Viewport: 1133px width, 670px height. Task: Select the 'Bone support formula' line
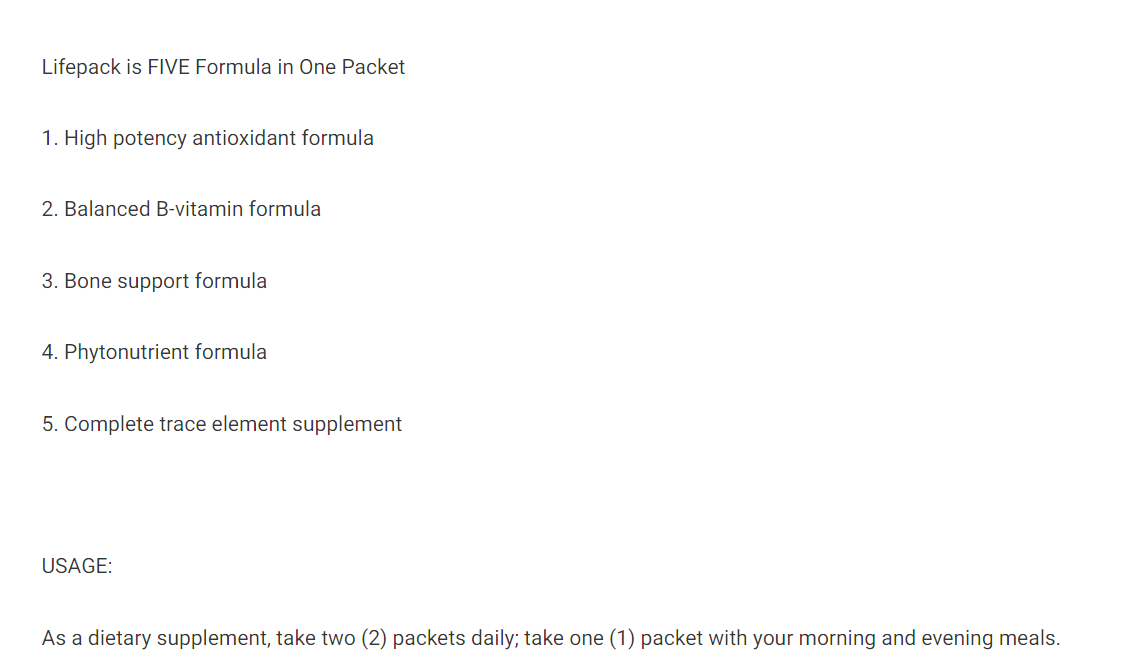click(x=154, y=281)
